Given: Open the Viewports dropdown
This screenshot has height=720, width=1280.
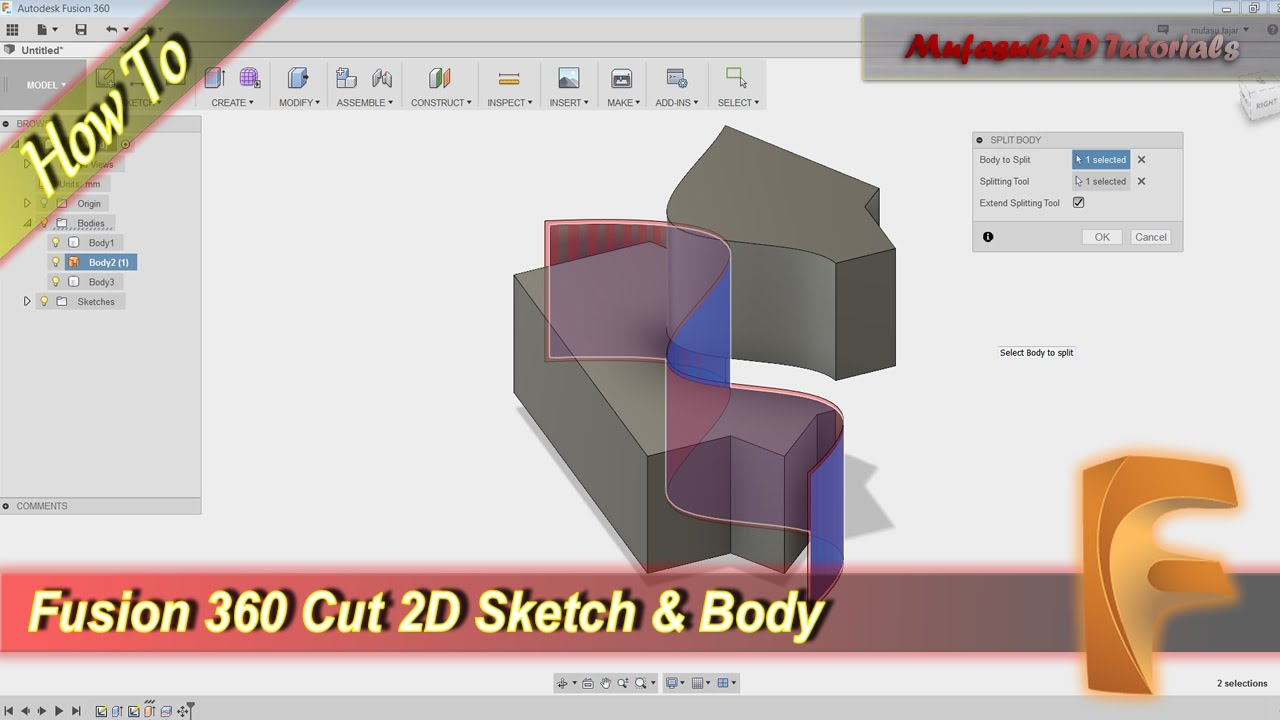Looking at the screenshot, I should point(734,683).
